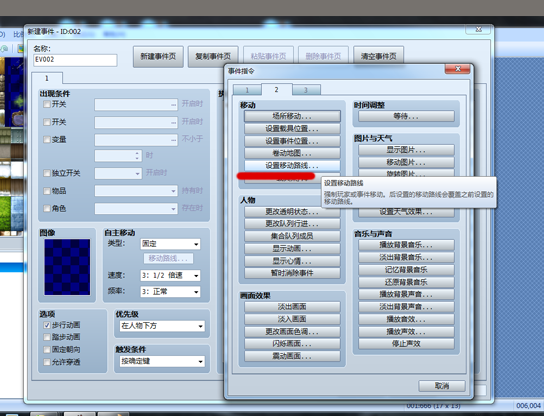Open the 更改透明状态... command

tap(292, 211)
